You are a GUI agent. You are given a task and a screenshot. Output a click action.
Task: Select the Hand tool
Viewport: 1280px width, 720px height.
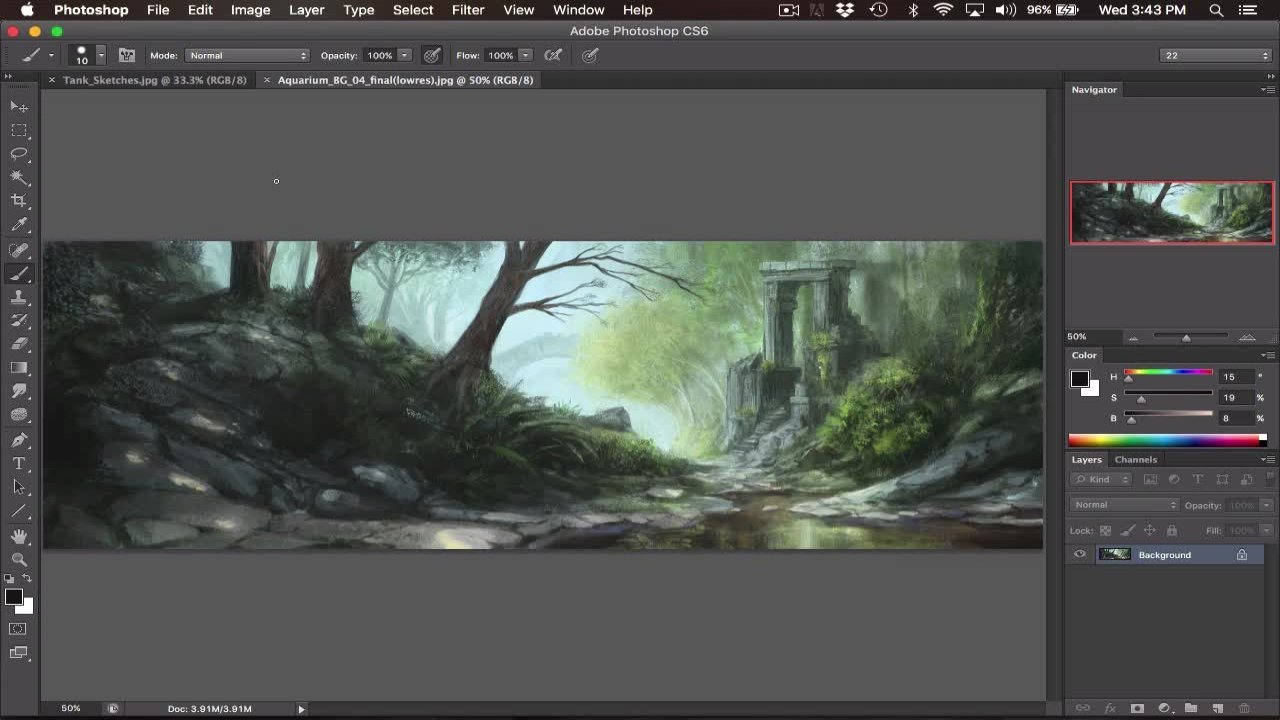(x=19, y=537)
